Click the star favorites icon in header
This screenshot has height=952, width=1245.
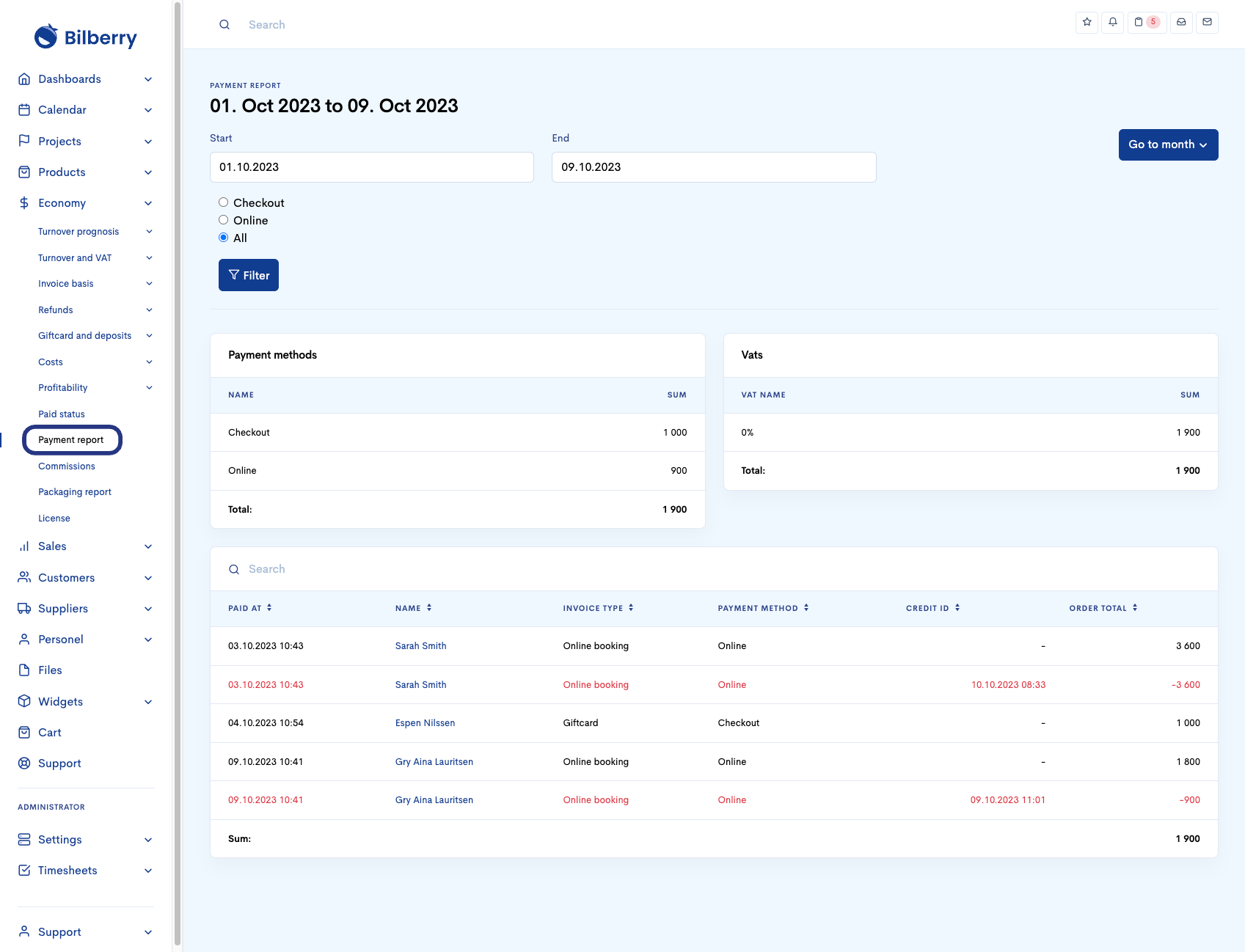click(1087, 22)
